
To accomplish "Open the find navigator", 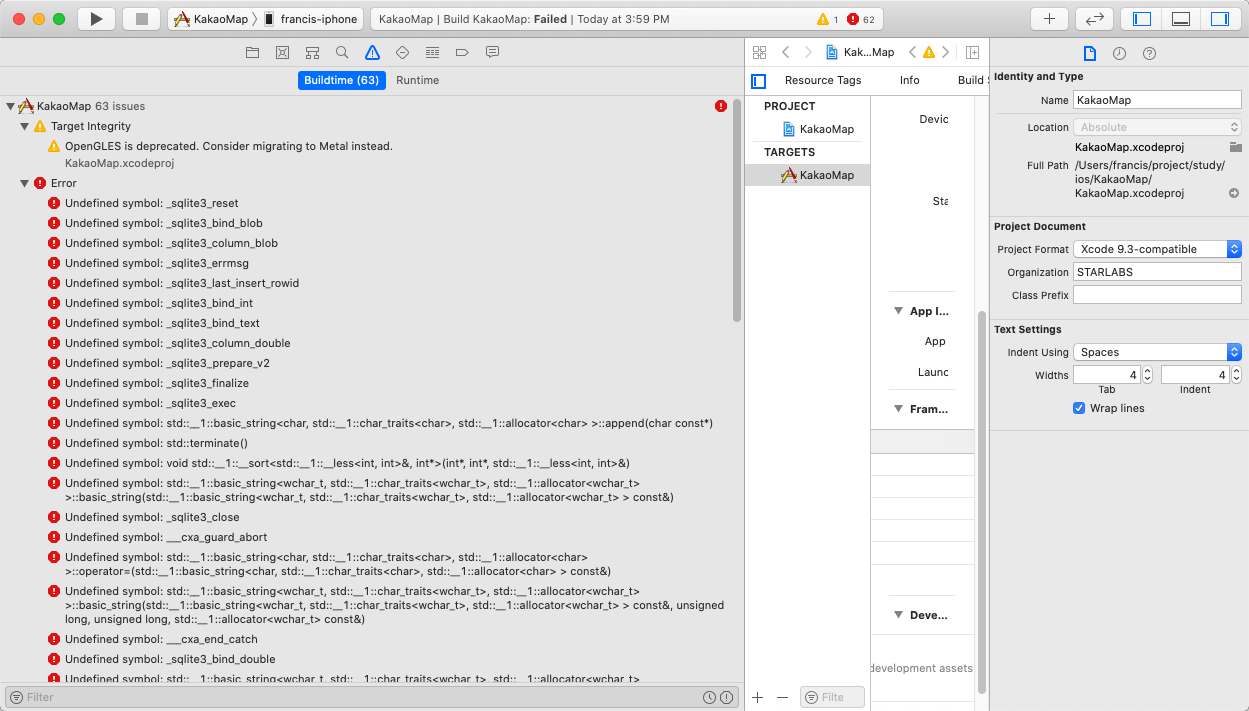I will [342, 52].
